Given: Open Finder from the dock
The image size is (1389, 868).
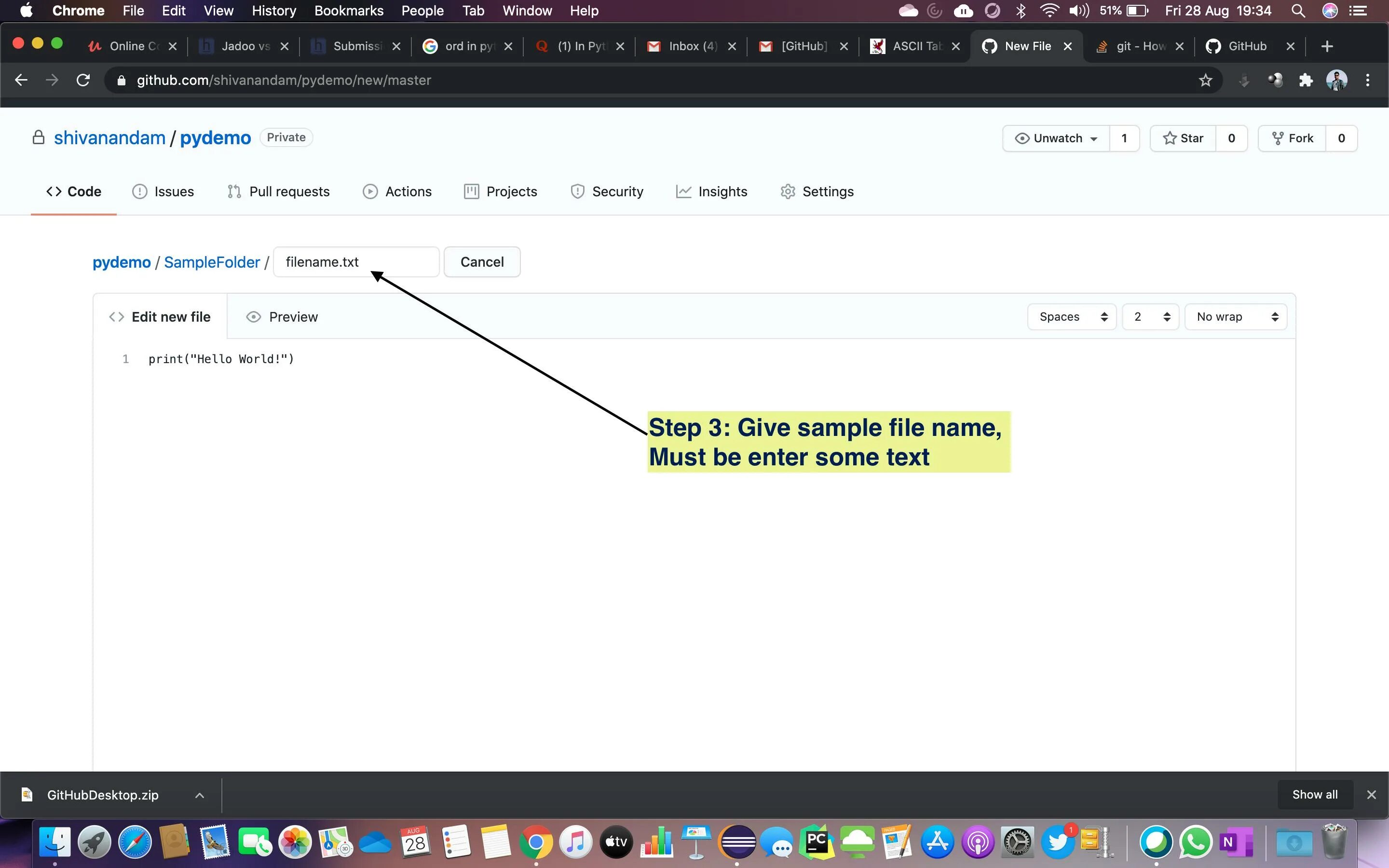Looking at the screenshot, I should point(55,842).
